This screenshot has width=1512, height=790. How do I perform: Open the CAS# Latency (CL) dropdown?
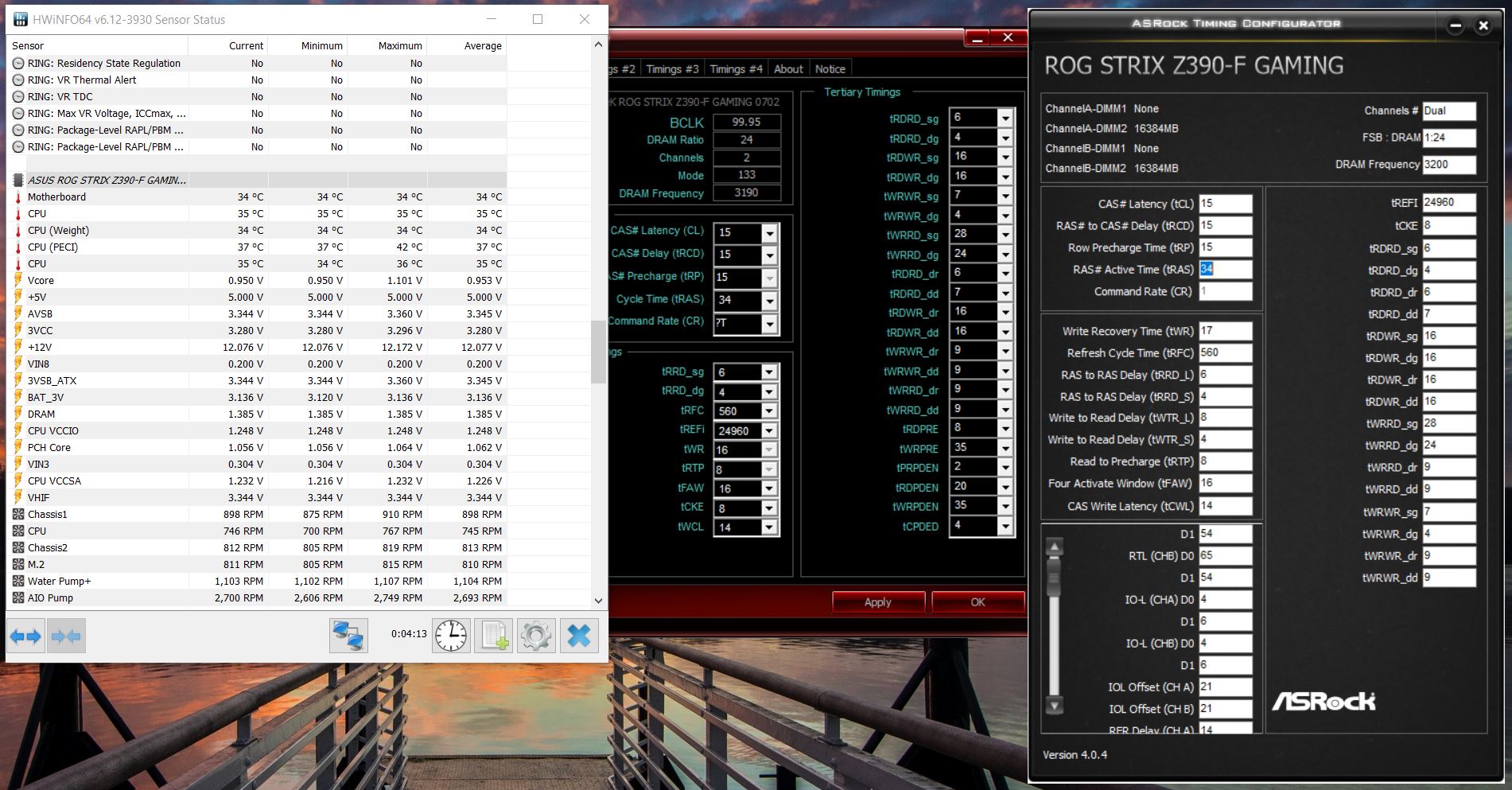[769, 233]
